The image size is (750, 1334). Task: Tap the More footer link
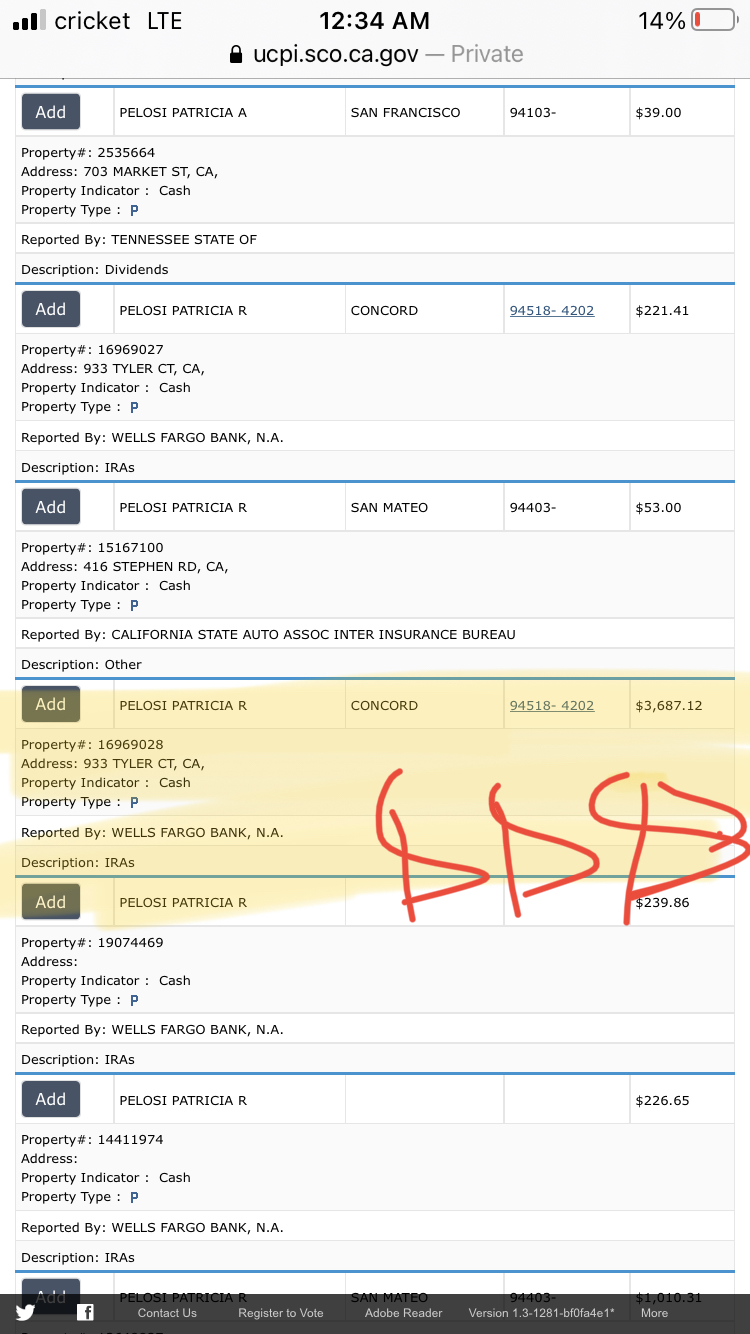(654, 1313)
